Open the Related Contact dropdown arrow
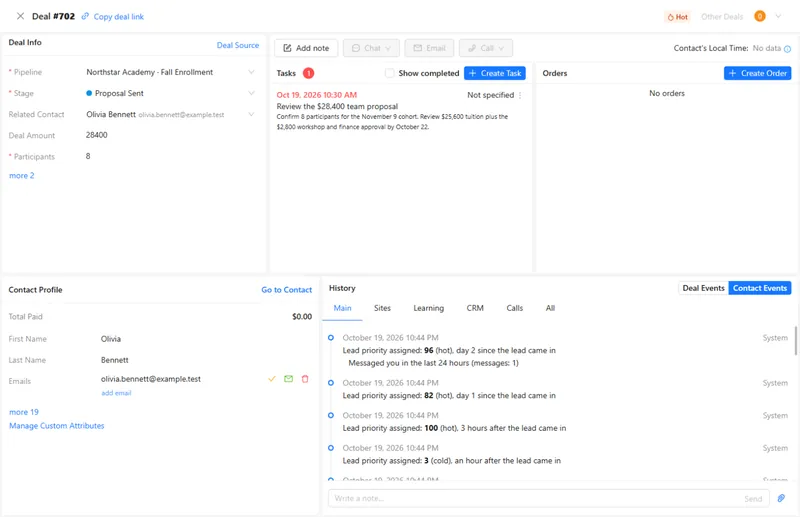The width and height of the screenshot is (800, 517). pyautogui.click(x=251, y=114)
